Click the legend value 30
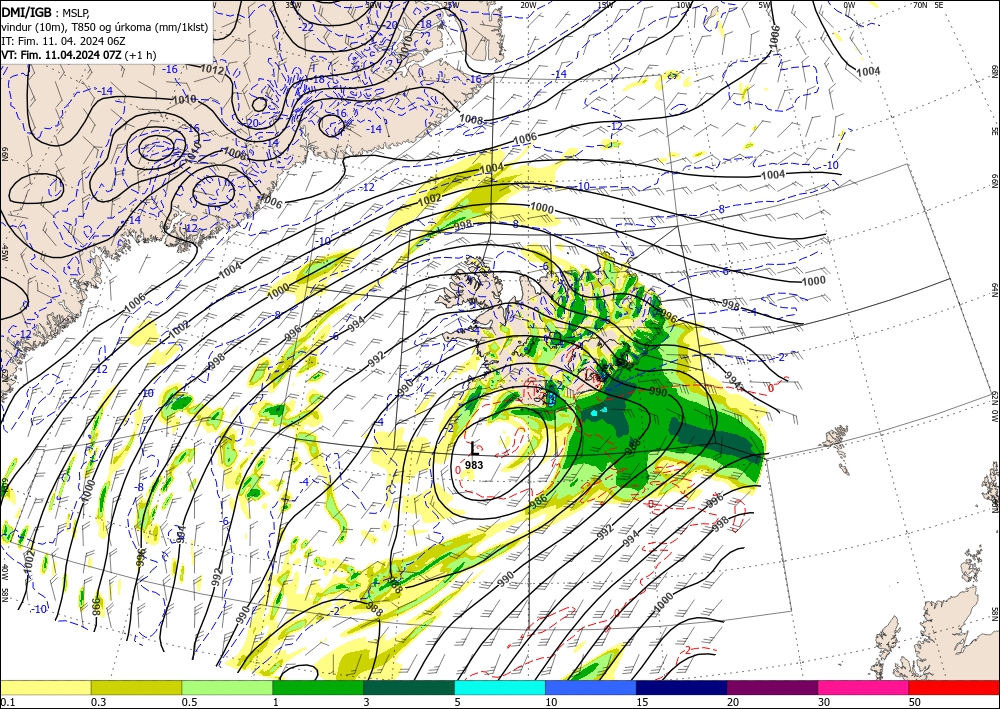Viewport: 1000px width, 709px height. 824,702
